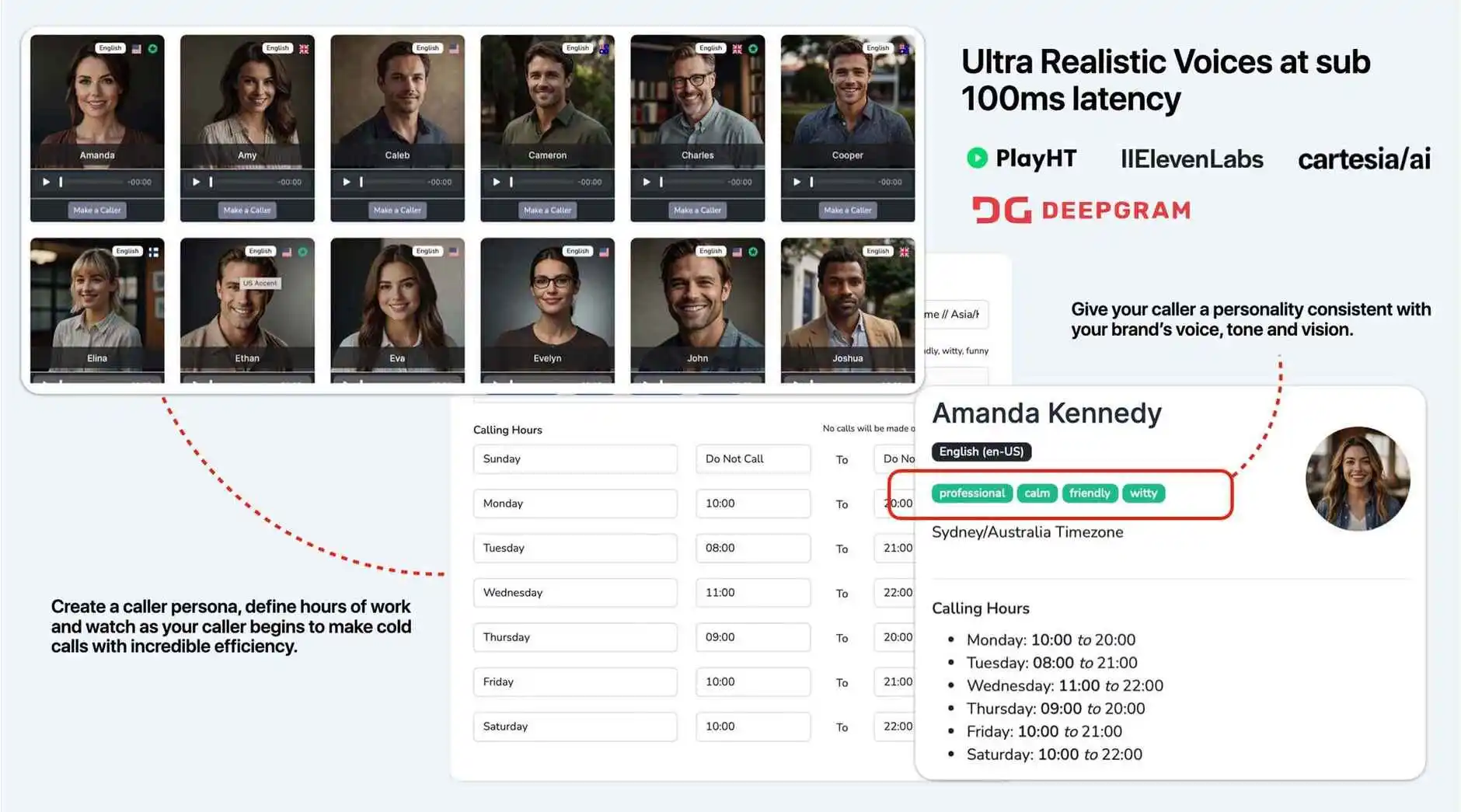Open Monday's 10:00 start time selector
Viewport: 1461px width, 812px height.
[x=751, y=503]
